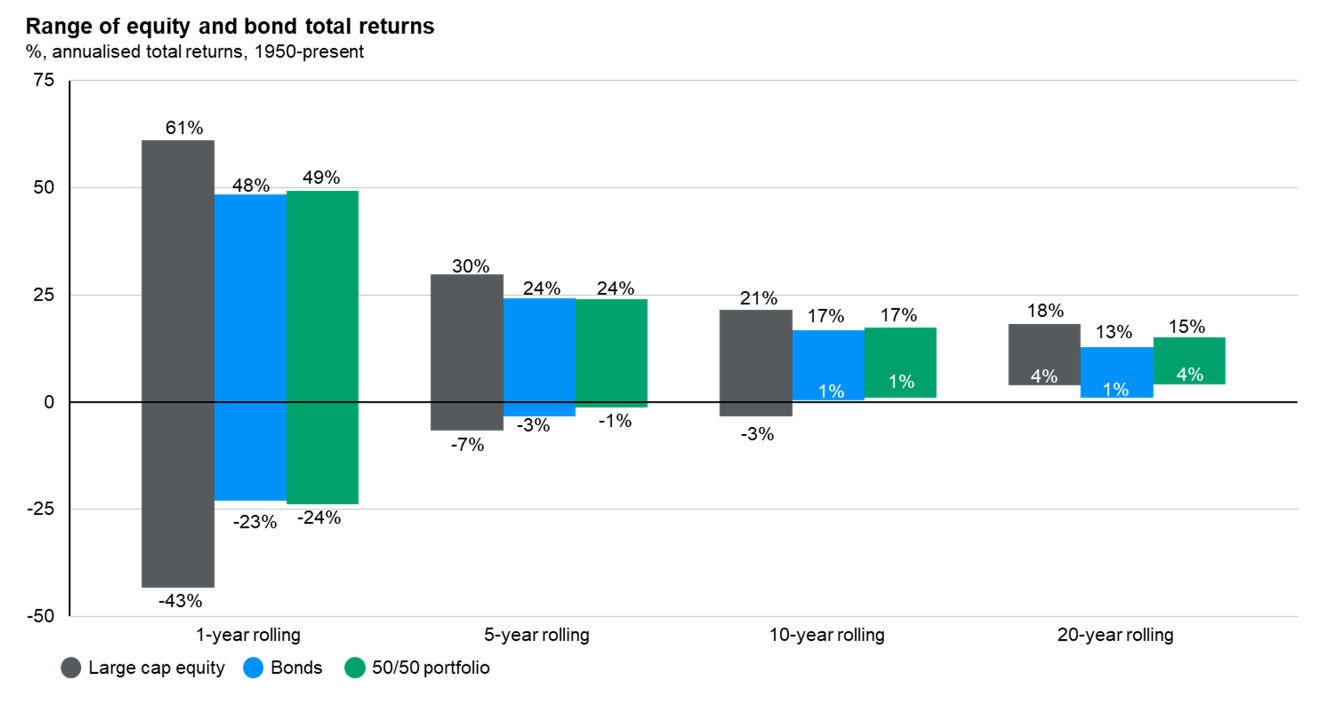Viewport: 1334px width, 709px height.
Task: Click the blue Bonds legend swatch
Action: coord(254,668)
